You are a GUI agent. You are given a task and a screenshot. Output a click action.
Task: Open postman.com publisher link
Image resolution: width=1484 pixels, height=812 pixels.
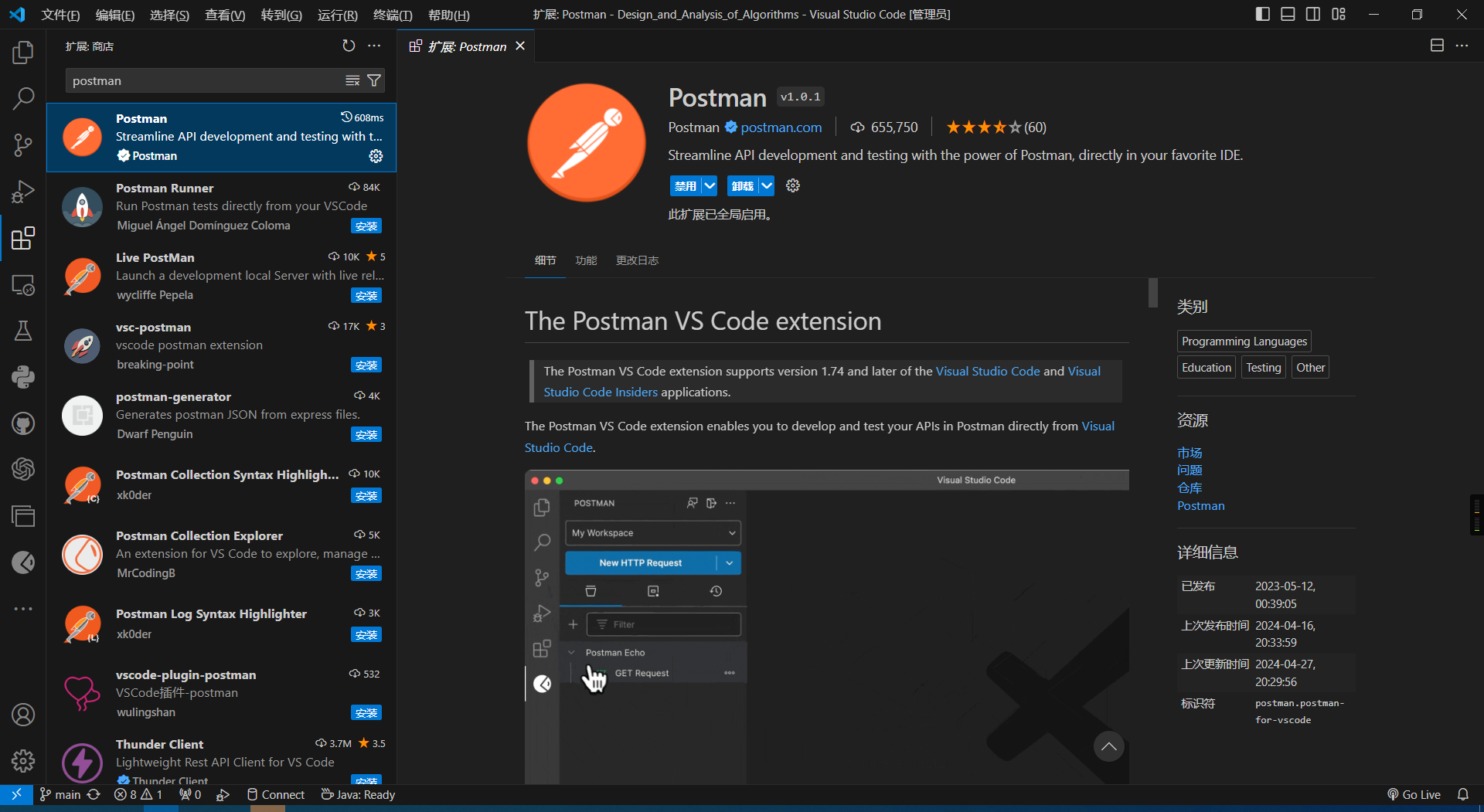coord(781,127)
